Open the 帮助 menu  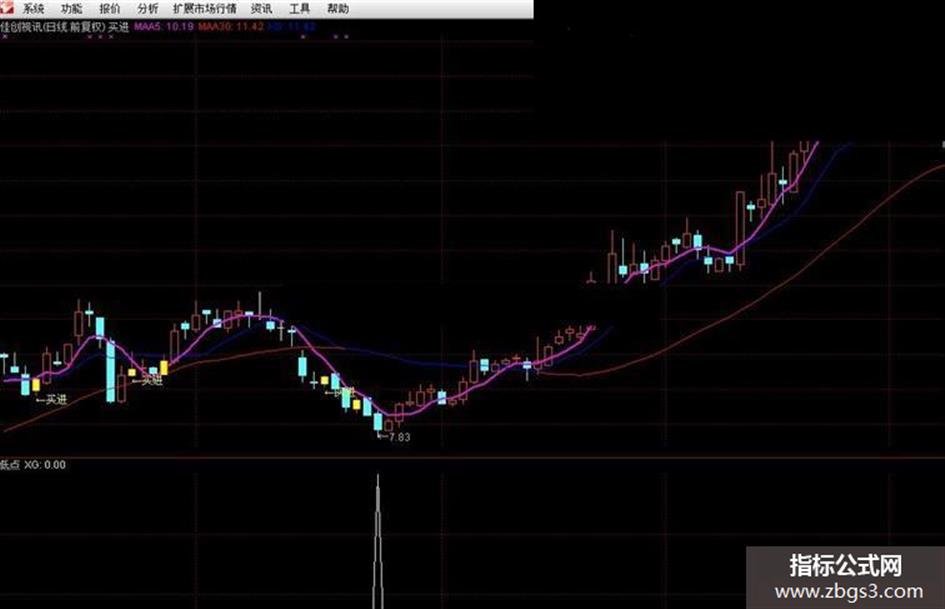click(x=338, y=8)
